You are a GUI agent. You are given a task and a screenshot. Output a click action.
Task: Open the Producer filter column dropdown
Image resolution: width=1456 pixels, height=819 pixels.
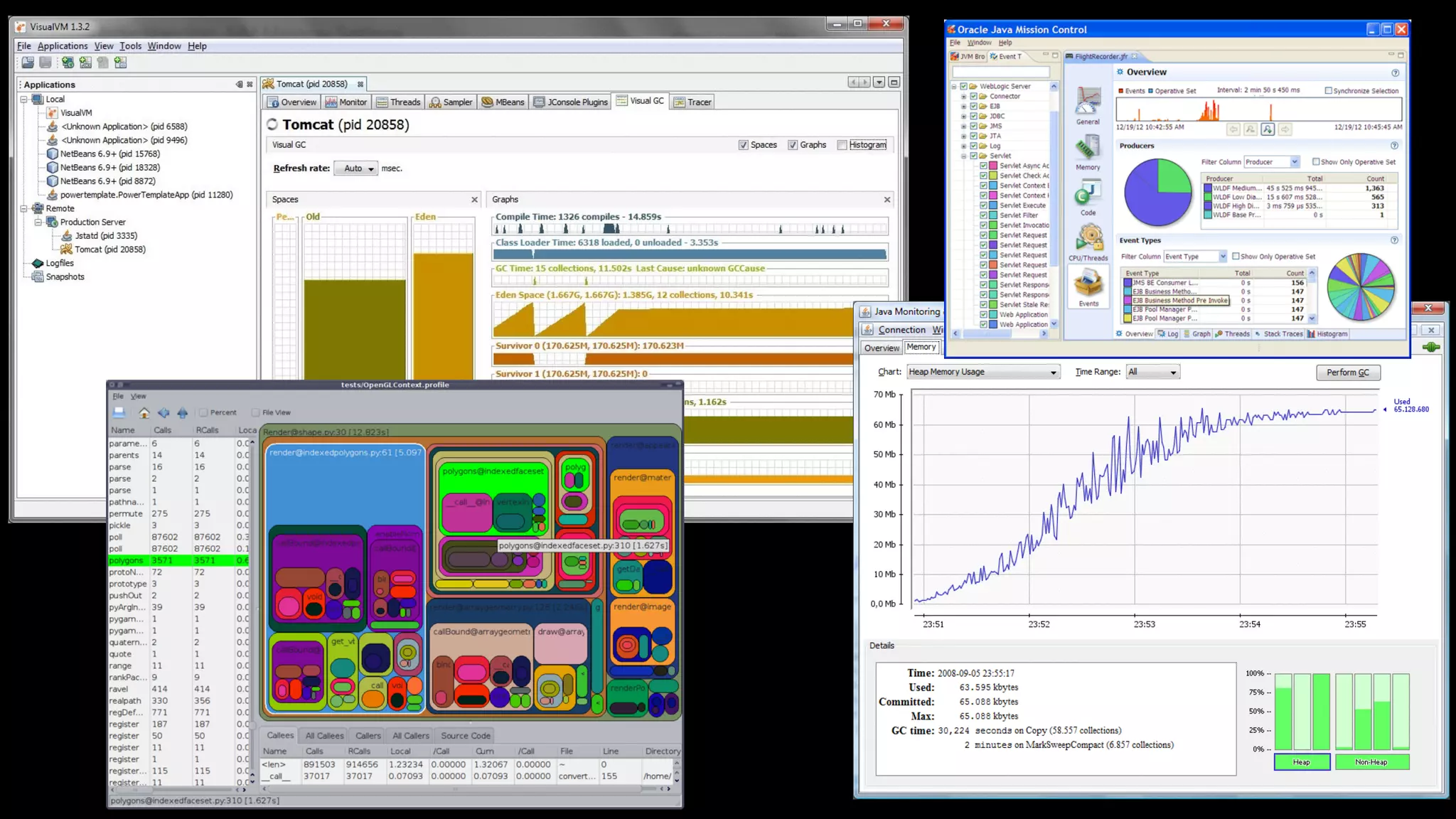coord(1272,162)
